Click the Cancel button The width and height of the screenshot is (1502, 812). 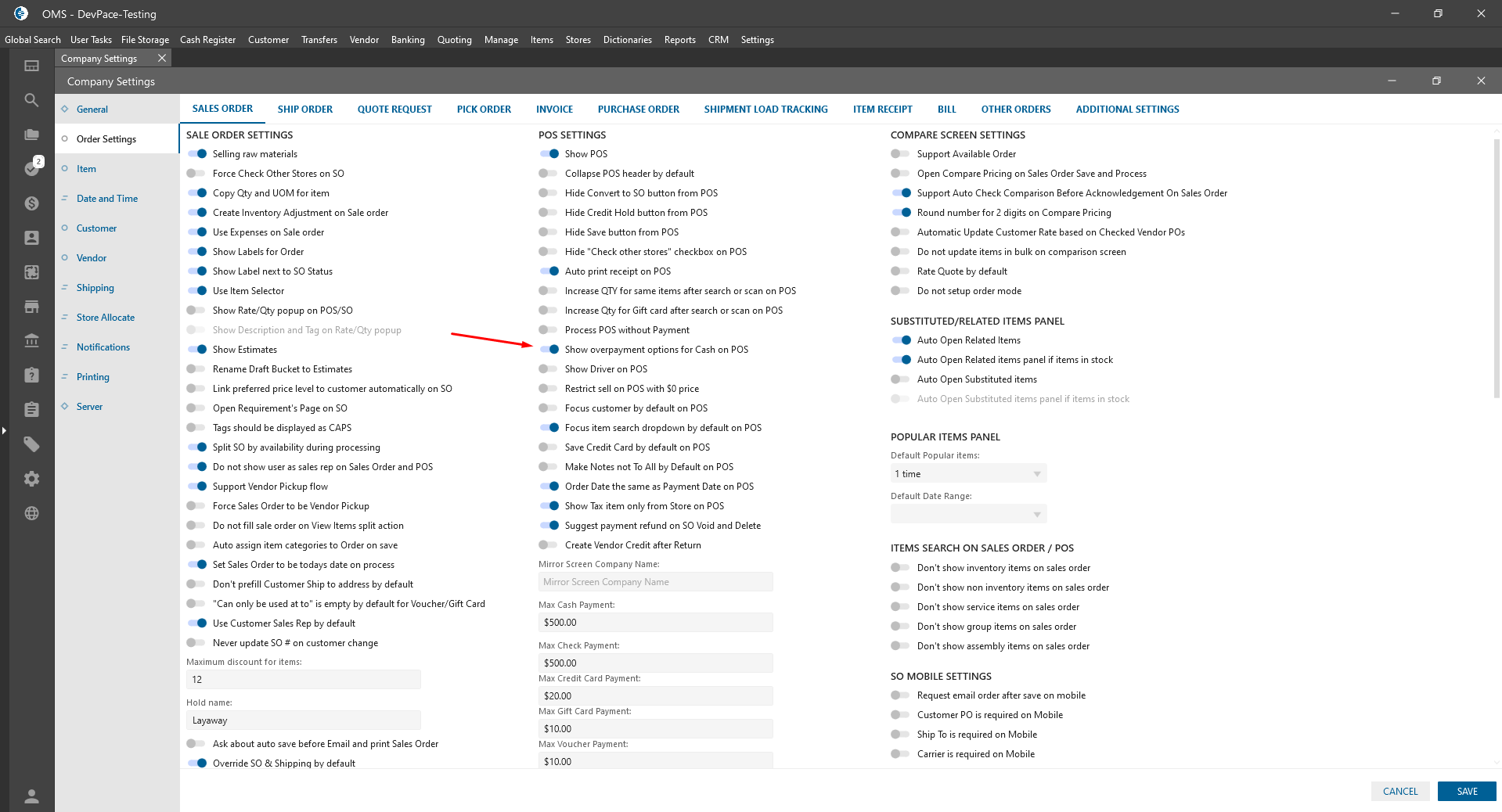(1399, 791)
